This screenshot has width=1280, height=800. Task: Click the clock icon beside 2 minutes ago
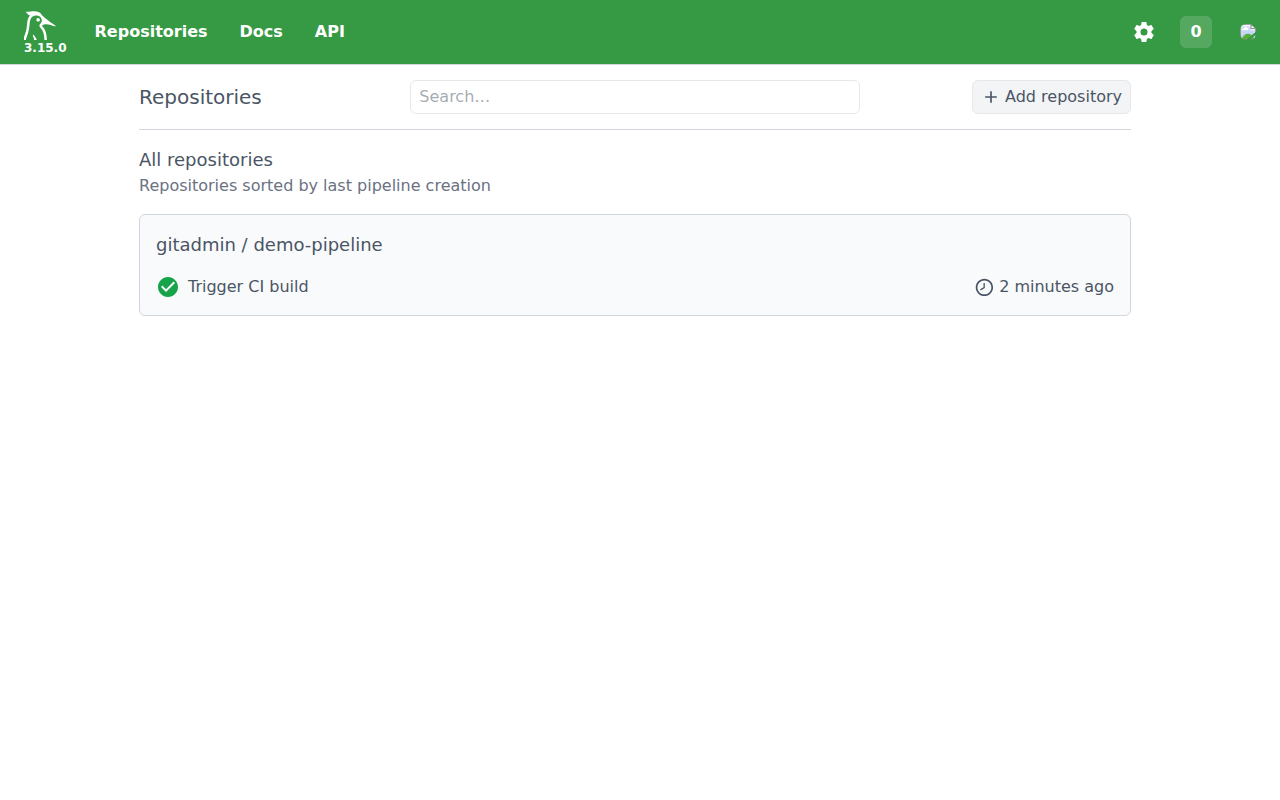tap(984, 287)
